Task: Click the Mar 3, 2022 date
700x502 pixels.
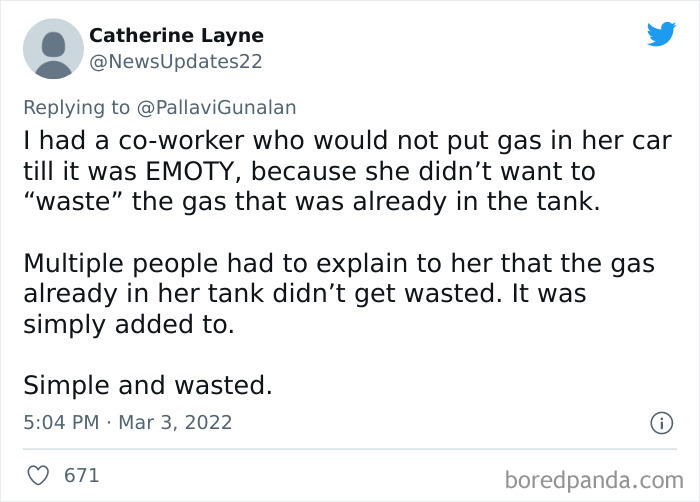Action: pos(176,422)
